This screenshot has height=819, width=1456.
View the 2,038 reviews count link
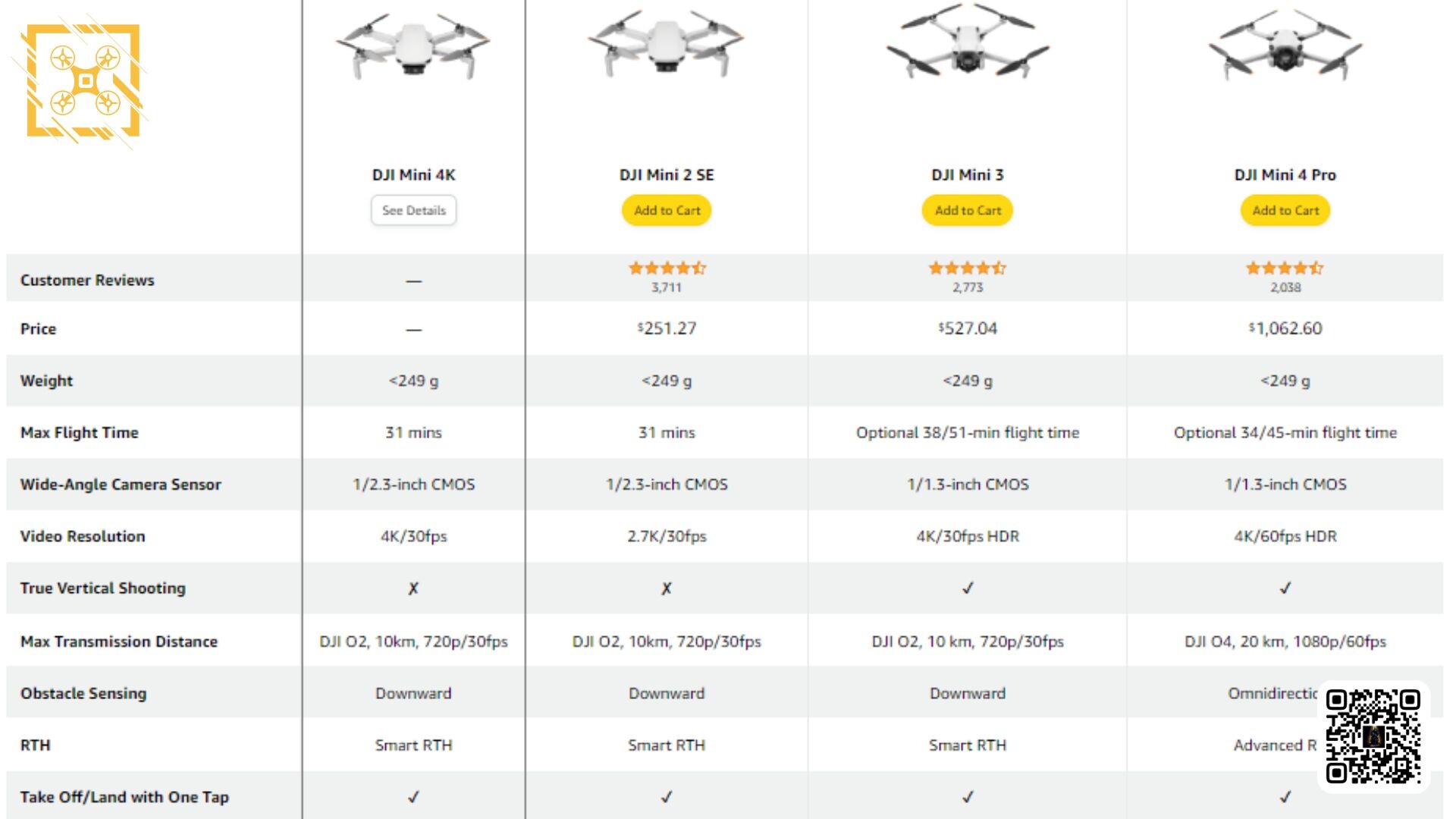click(x=1285, y=287)
